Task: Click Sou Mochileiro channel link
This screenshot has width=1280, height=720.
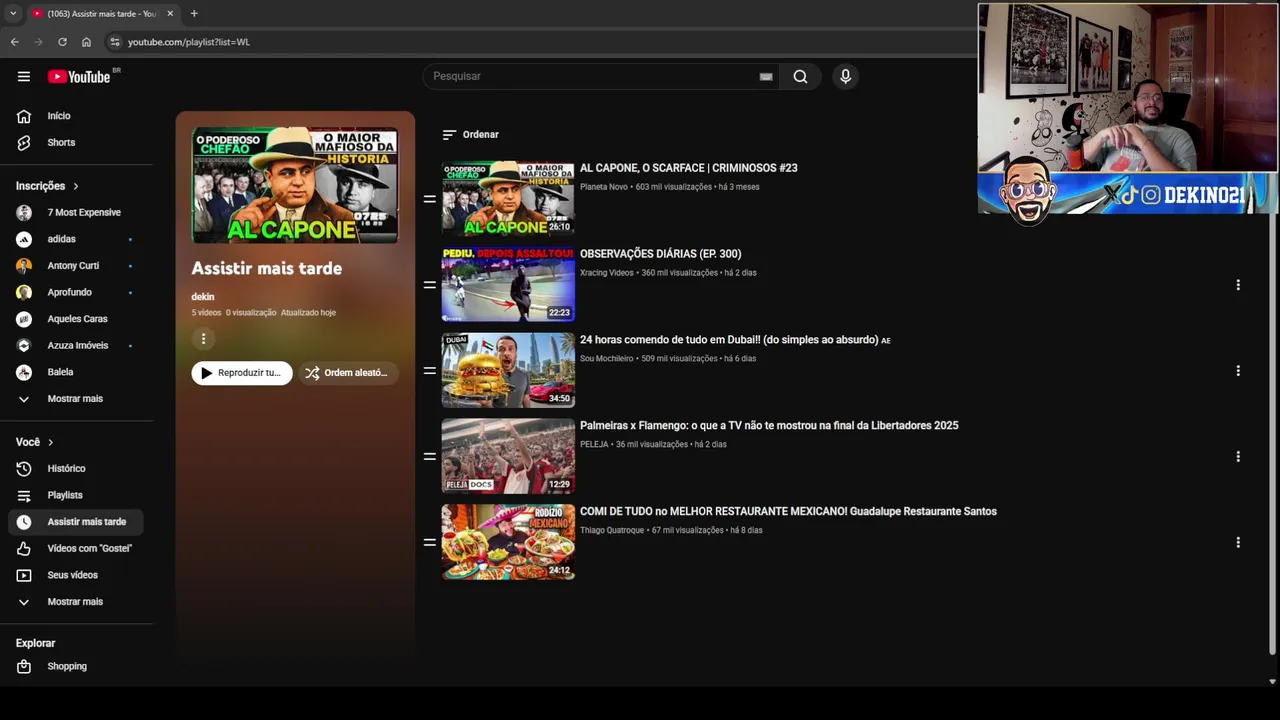Action: pos(607,359)
